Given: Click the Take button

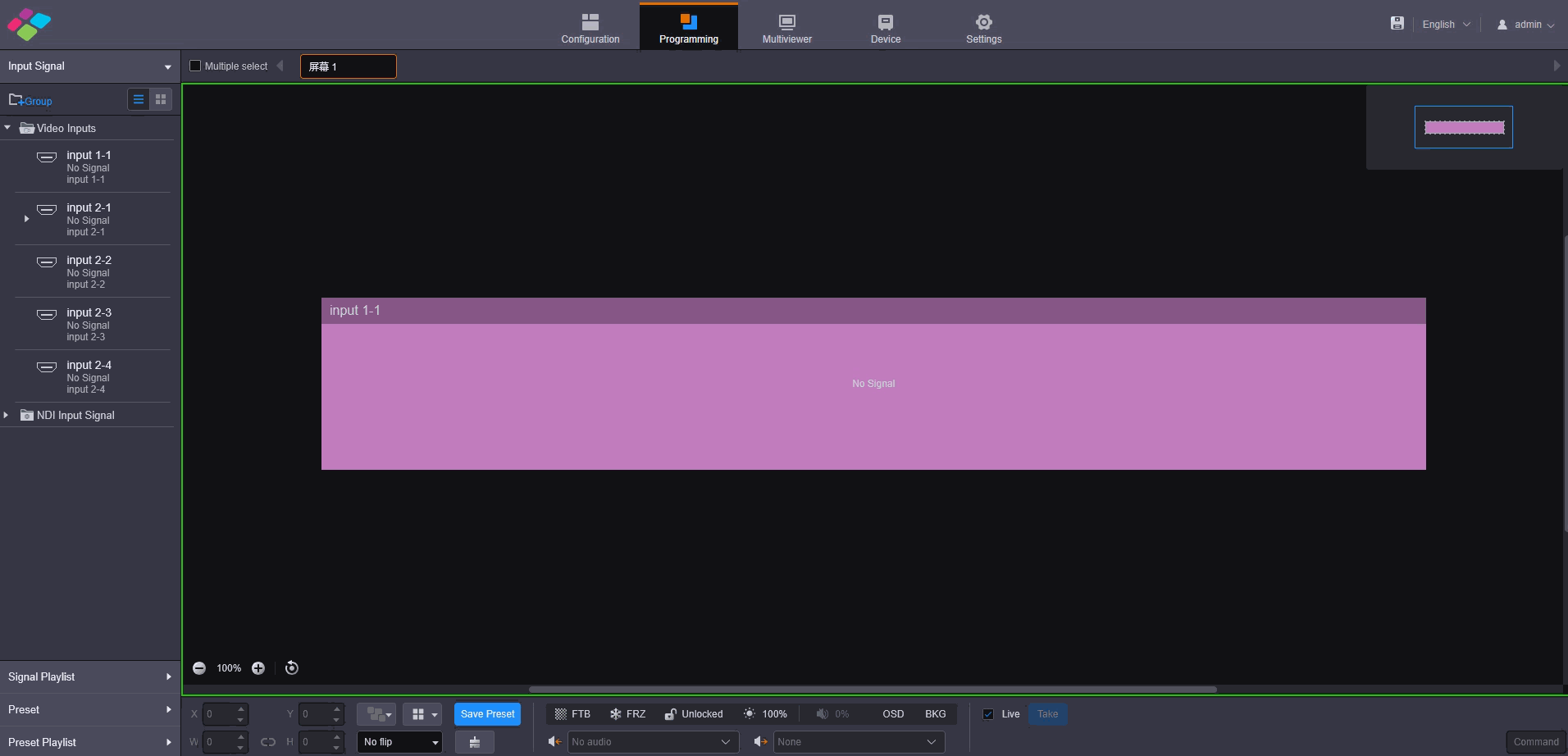Looking at the screenshot, I should 1048,714.
